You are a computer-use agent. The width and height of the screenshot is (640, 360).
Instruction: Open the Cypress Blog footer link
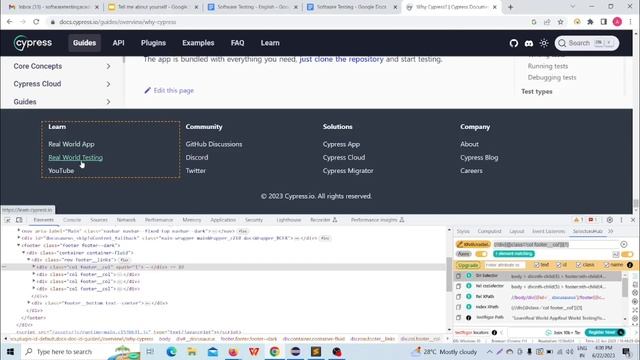click(479, 157)
